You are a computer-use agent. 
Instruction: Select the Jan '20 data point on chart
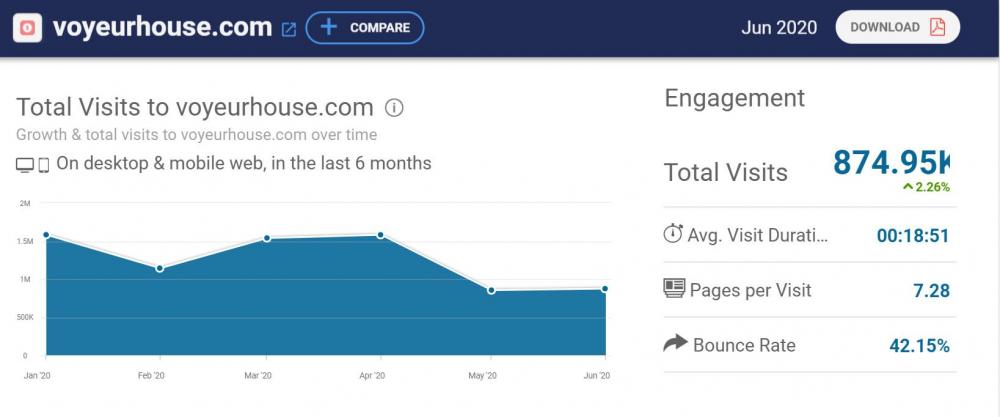pyautogui.click(x=46, y=235)
